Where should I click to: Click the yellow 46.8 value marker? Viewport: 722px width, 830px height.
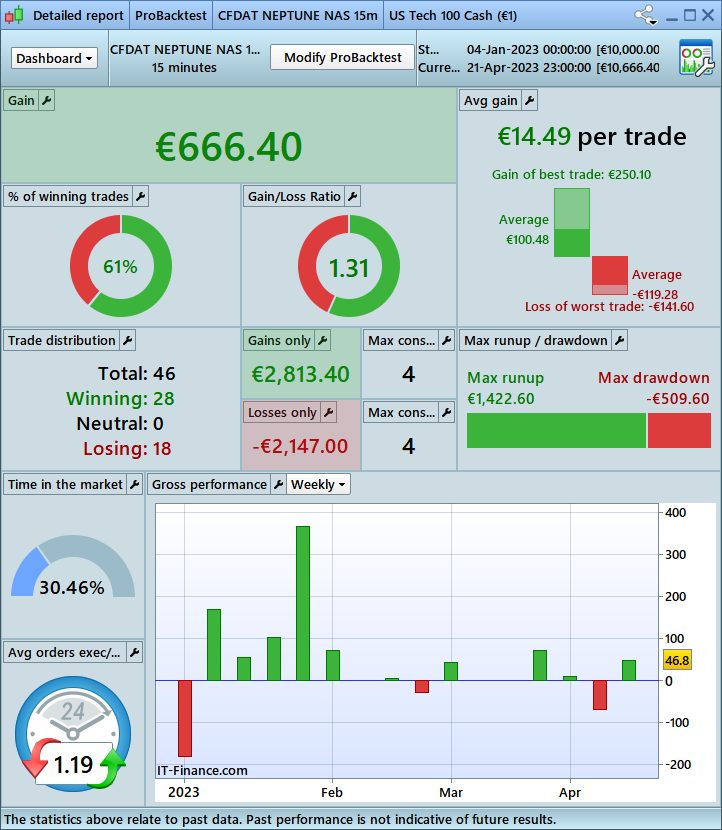click(677, 660)
